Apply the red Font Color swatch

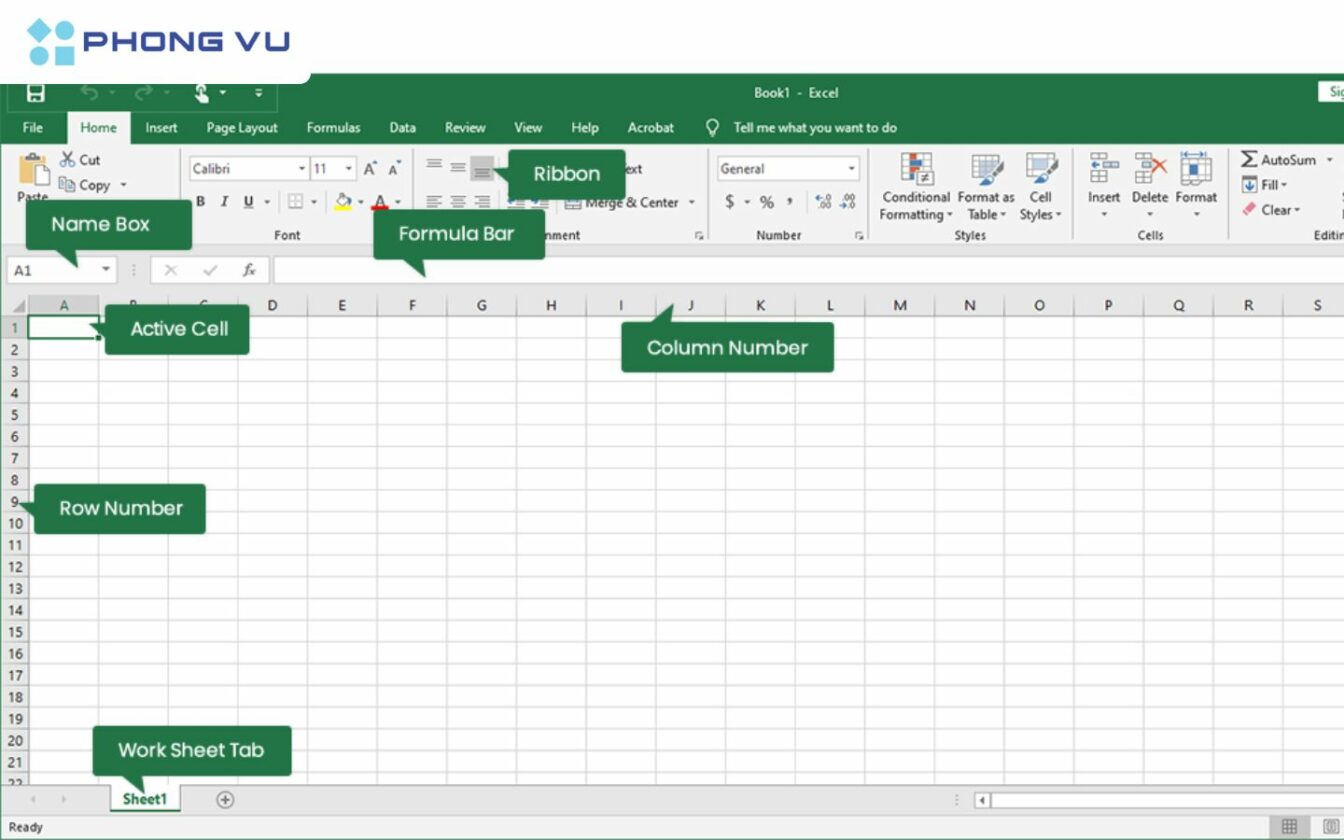pyautogui.click(x=380, y=202)
